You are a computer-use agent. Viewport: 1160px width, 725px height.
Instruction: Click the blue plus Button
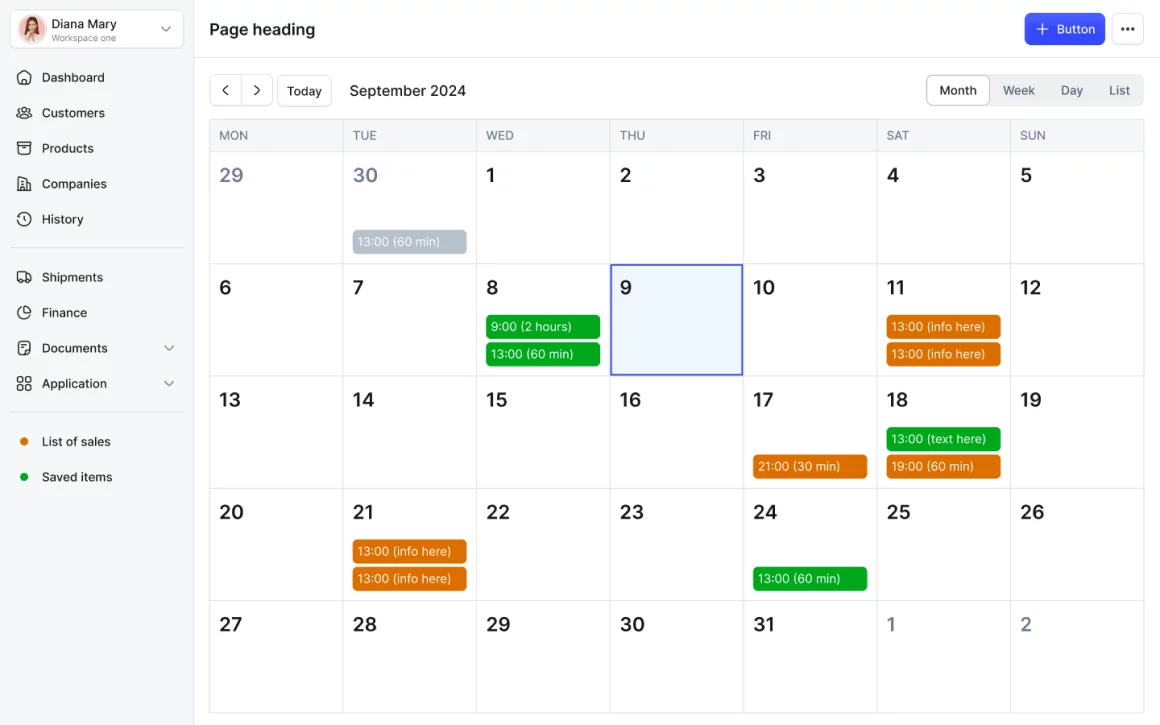pos(1064,29)
